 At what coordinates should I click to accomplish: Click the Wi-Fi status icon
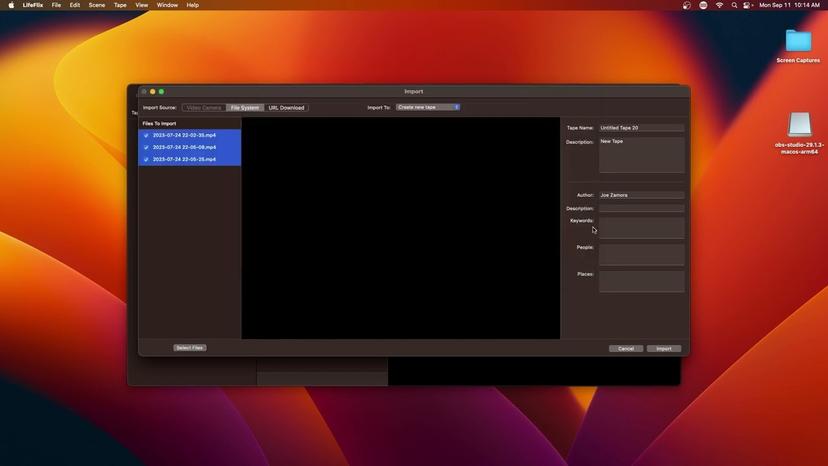[x=719, y=5]
